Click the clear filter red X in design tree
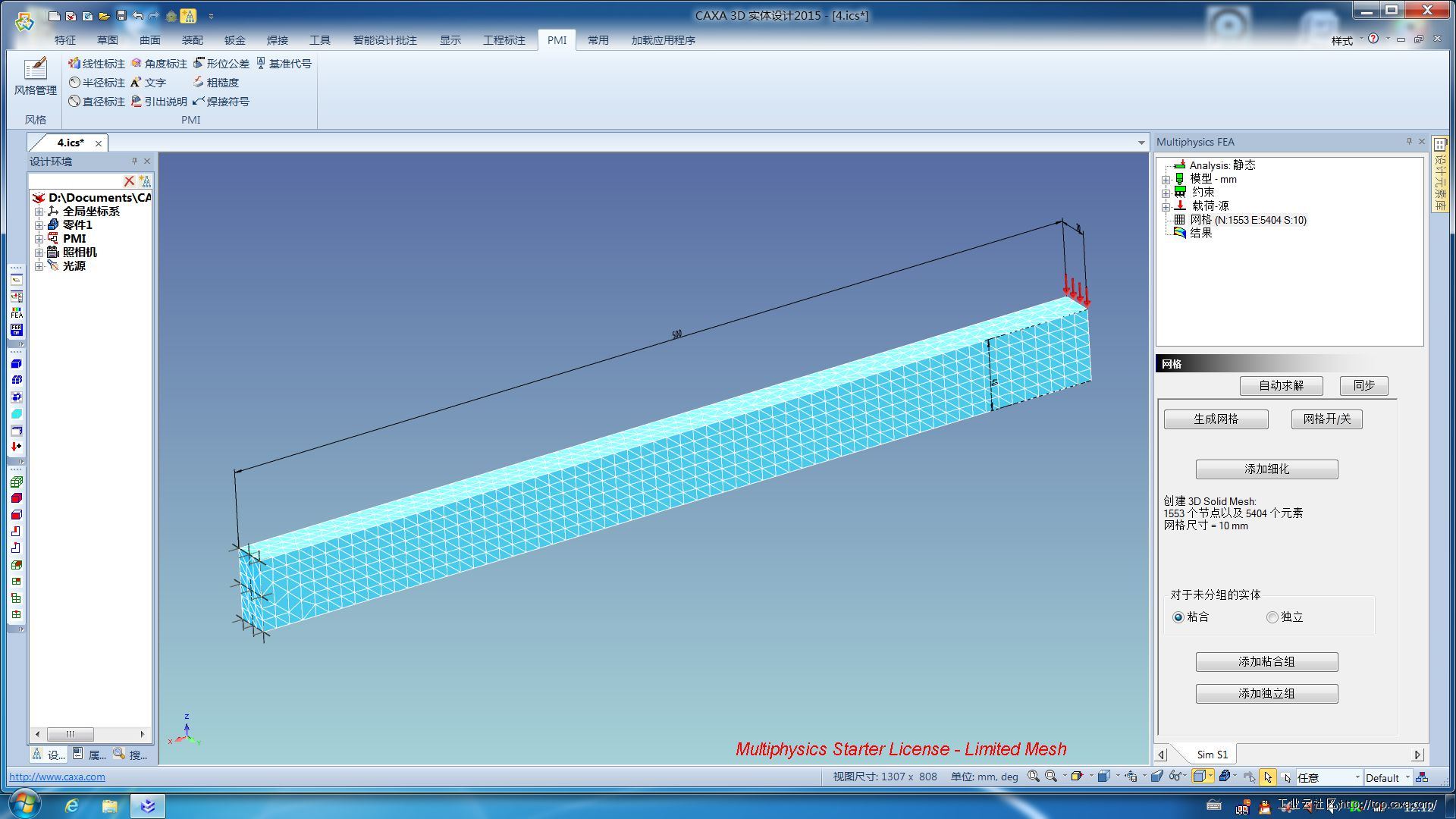This screenshot has width=1456, height=819. (x=129, y=181)
